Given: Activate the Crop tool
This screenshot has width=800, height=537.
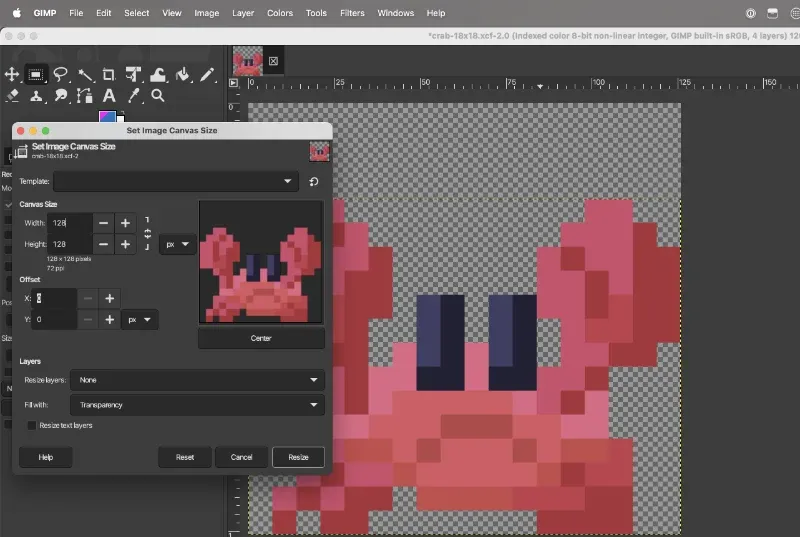Looking at the screenshot, I should click(108, 75).
